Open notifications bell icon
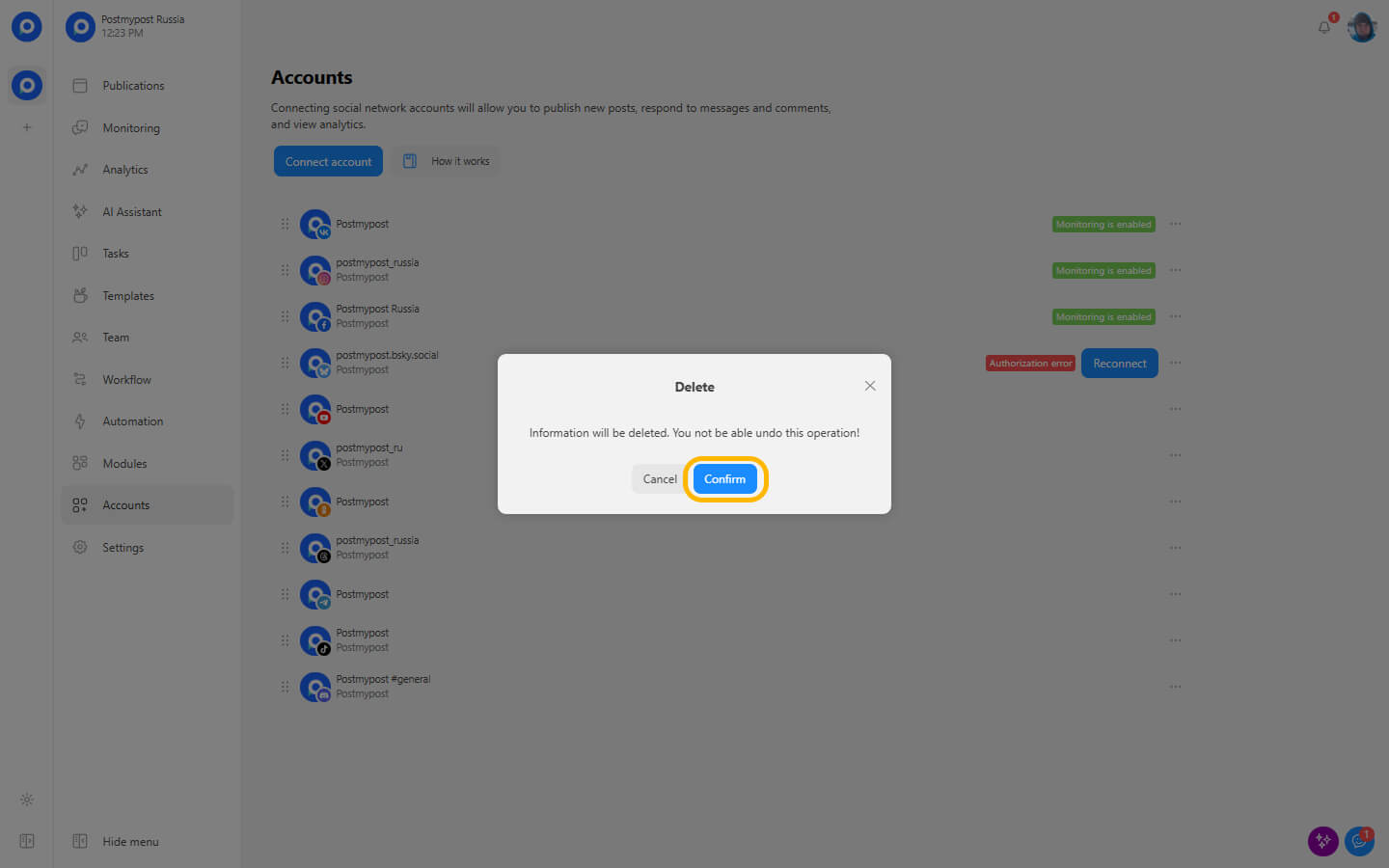Viewport: 1389px width, 868px height. point(1324,27)
